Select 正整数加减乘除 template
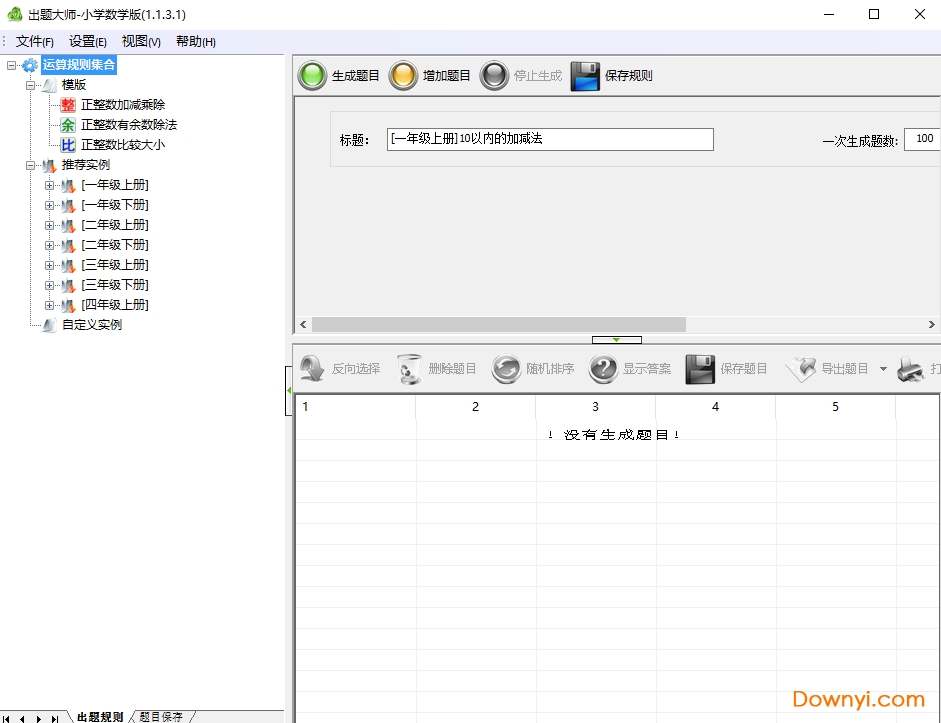This screenshot has height=723, width=941. (x=122, y=105)
